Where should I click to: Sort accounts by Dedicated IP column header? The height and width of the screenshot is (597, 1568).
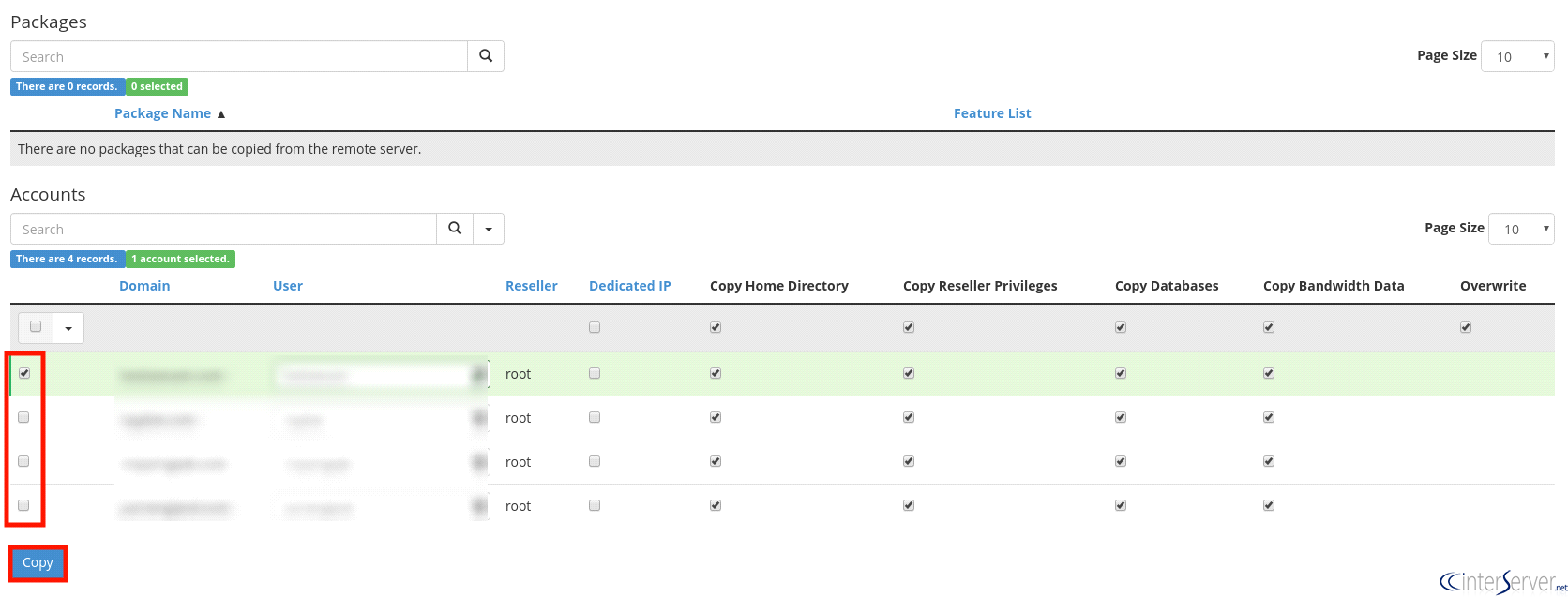[630, 286]
